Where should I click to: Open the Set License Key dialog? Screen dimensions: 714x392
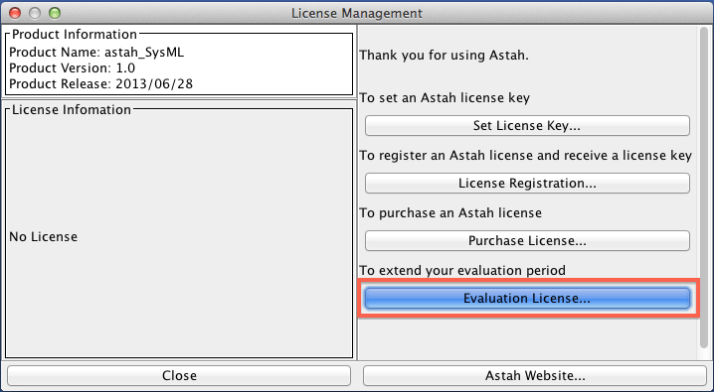coord(527,125)
